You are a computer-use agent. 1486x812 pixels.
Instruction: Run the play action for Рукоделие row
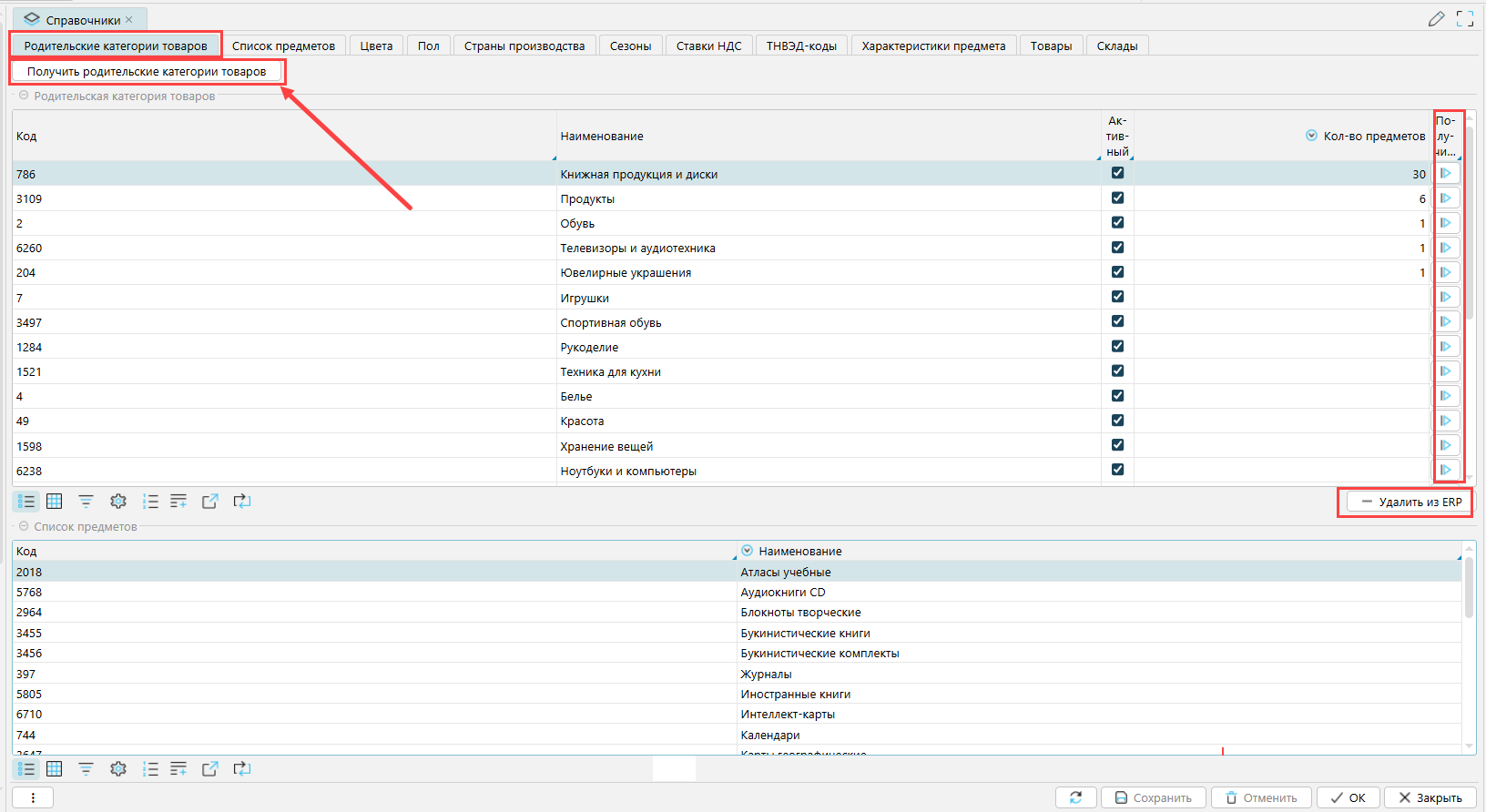tap(1446, 347)
